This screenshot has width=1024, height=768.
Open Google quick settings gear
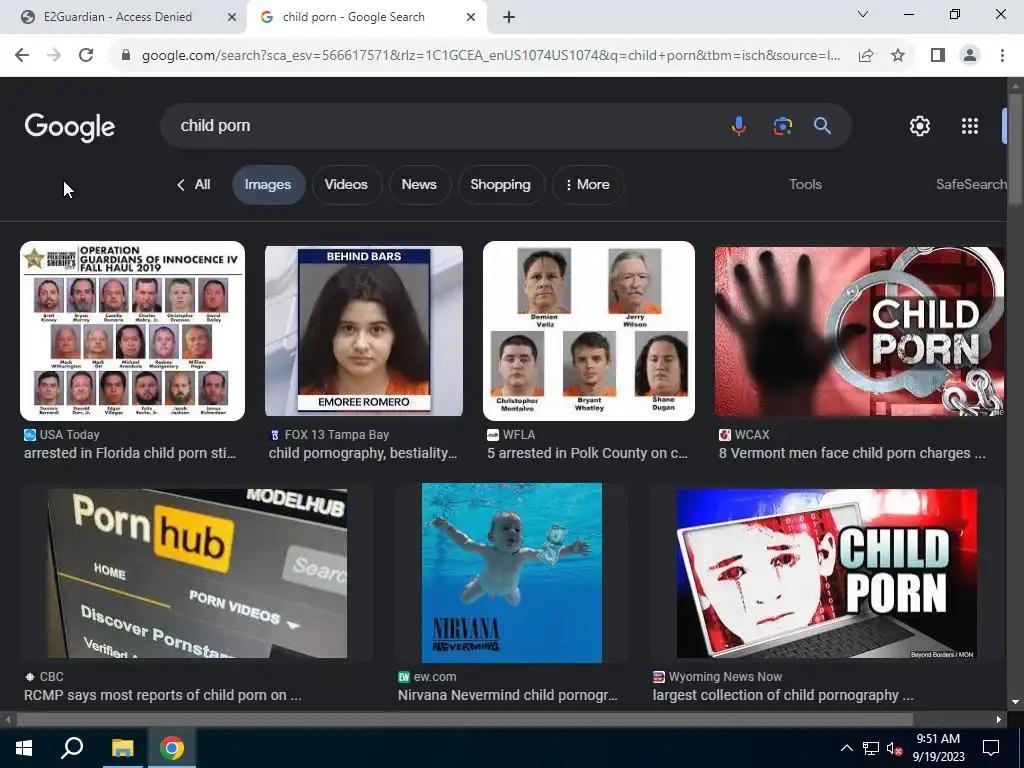pos(920,126)
